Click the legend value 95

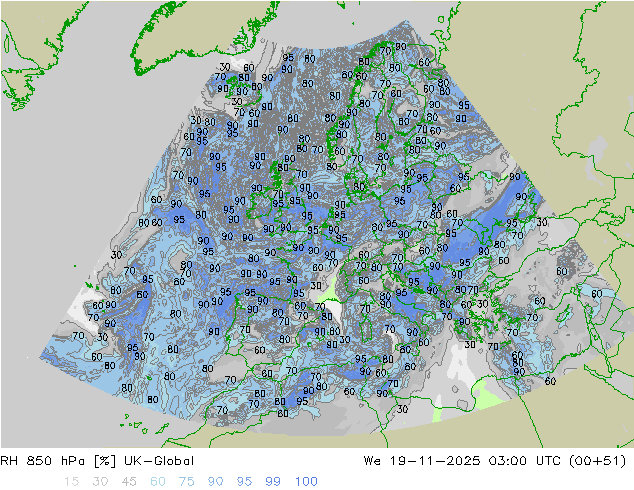[244, 481]
